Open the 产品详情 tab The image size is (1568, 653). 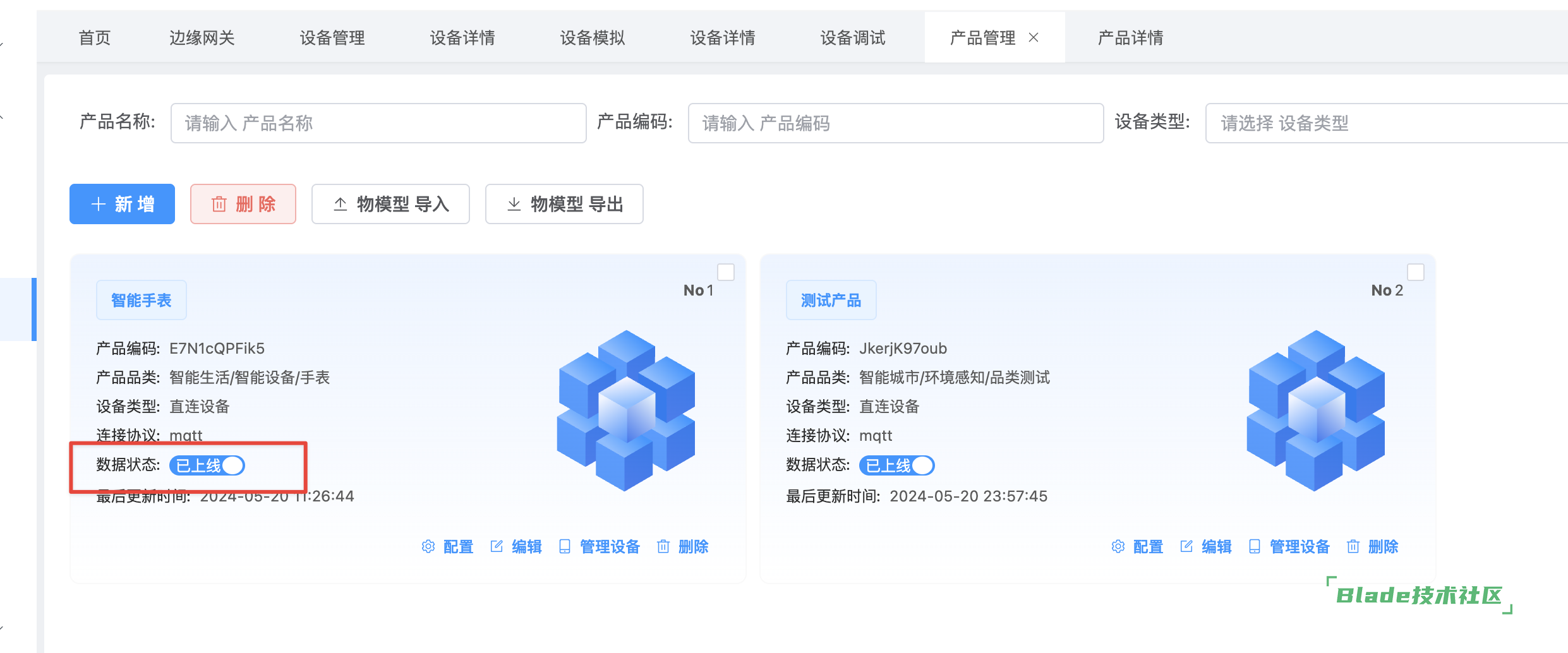pyautogui.click(x=1130, y=38)
